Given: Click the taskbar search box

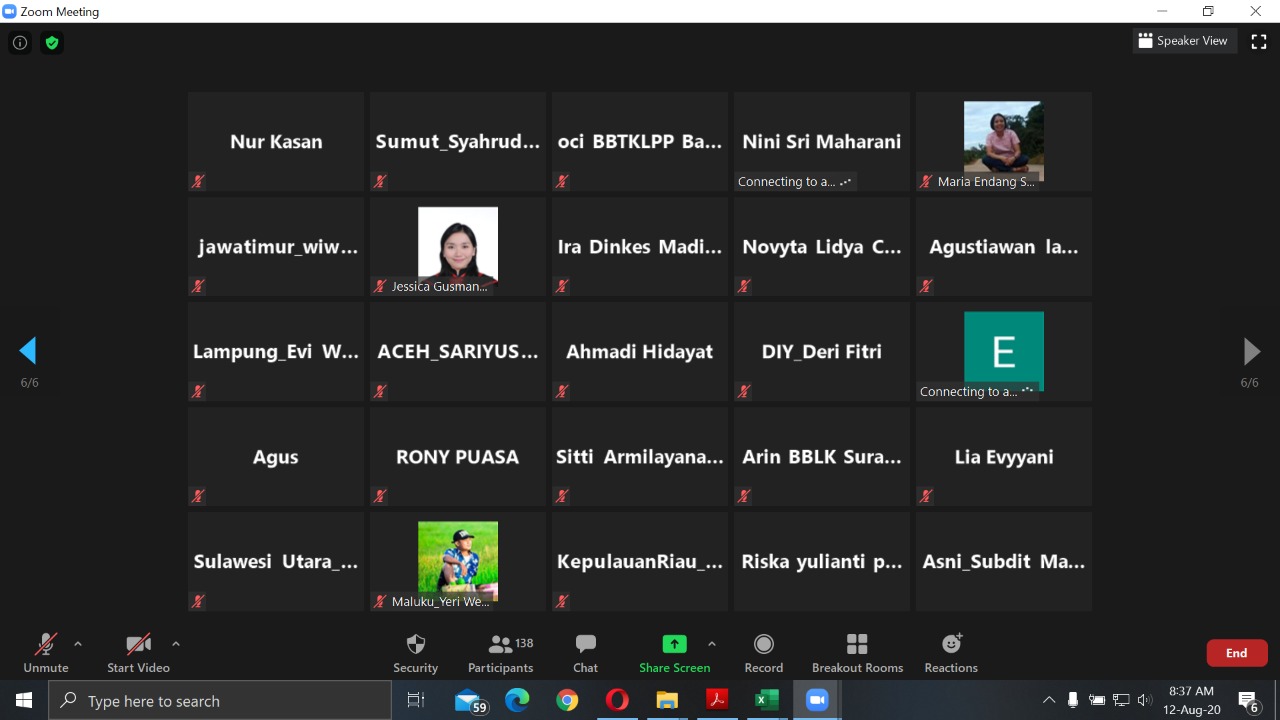Looking at the screenshot, I should click(220, 701).
